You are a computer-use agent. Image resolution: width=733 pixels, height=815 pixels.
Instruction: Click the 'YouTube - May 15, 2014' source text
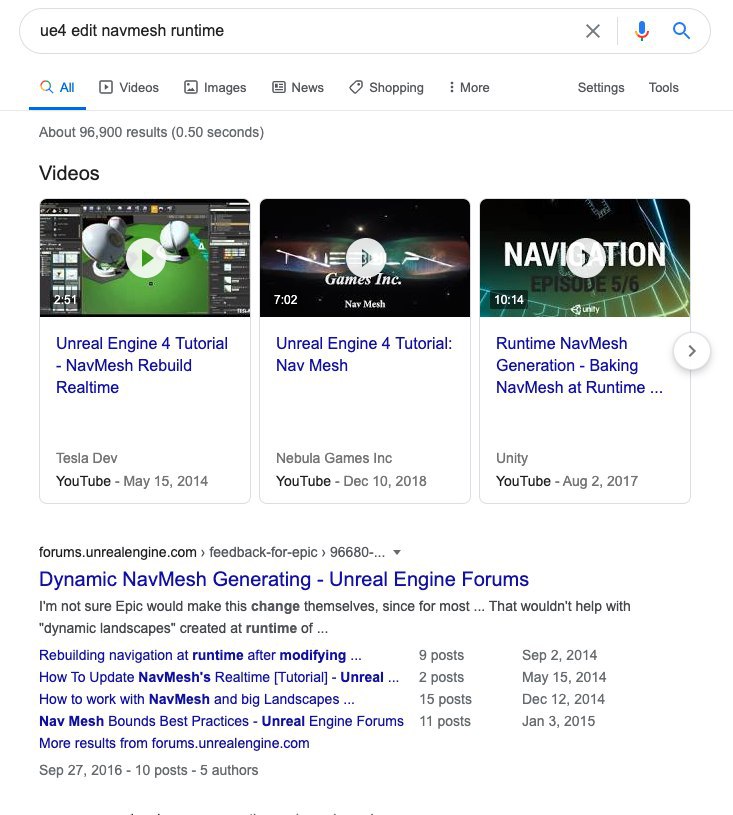pos(132,481)
